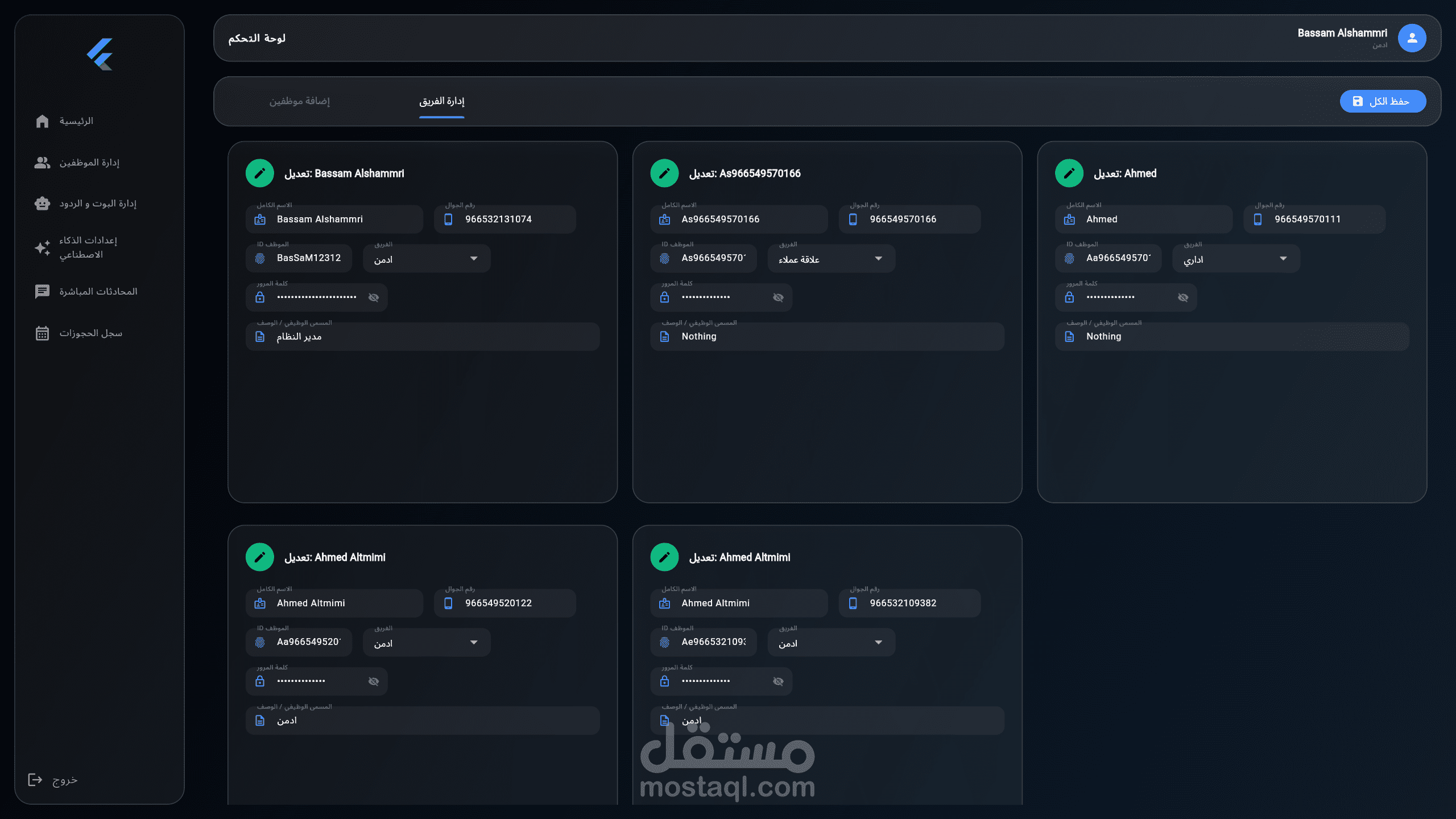Viewport: 1456px width, 819px height.
Task: Switch to the إضافة موظفين tab
Action: (299, 101)
